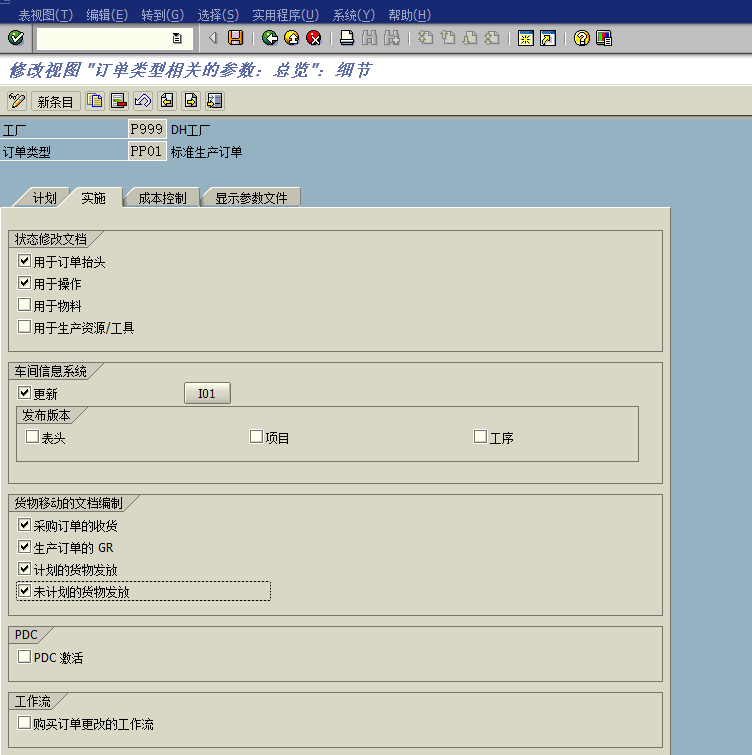Click the First Page icon
Image resolution: width=752 pixels, height=755 pixels.
click(x=426, y=38)
